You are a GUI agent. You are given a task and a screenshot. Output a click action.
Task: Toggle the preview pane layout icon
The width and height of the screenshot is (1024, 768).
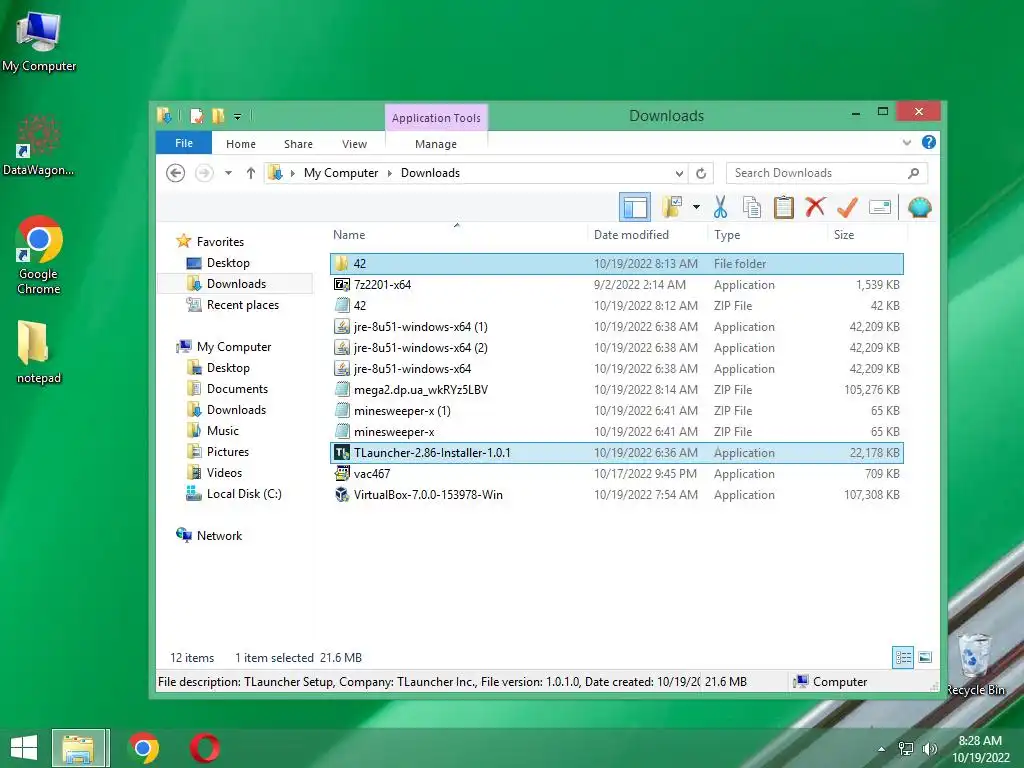click(x=635, y=208)
